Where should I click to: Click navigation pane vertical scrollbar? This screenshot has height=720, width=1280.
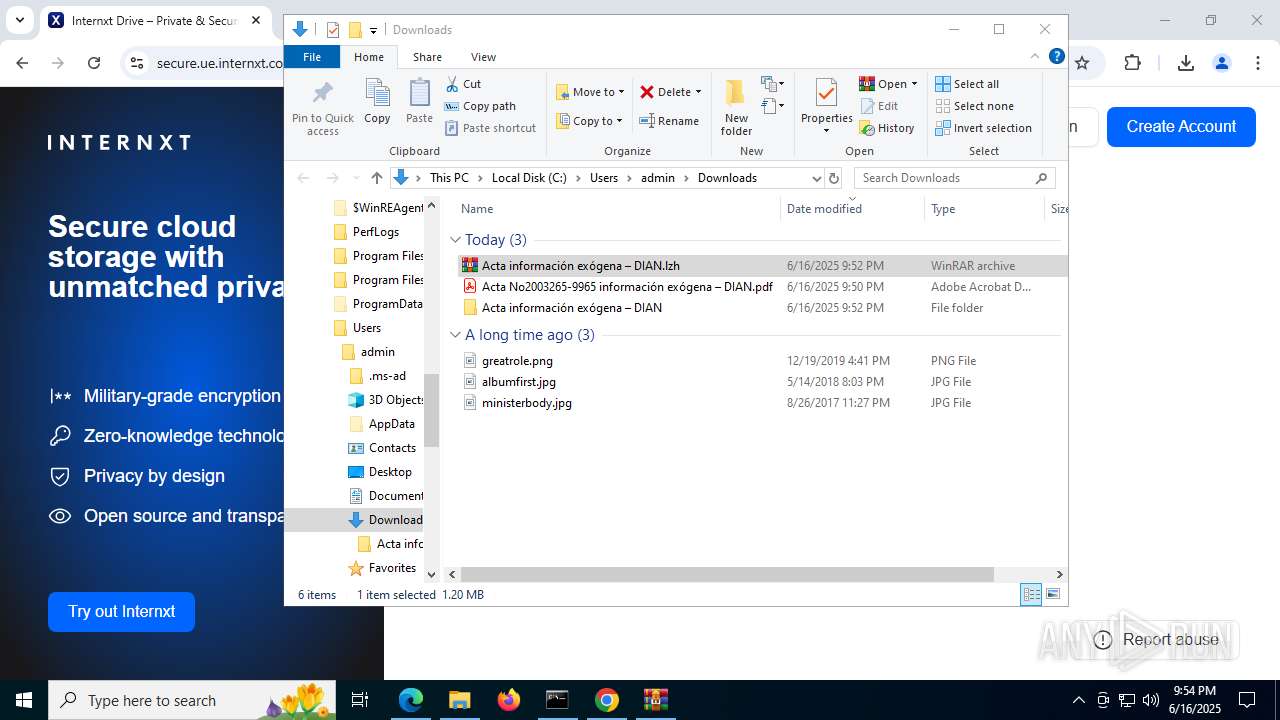coord(432,410)
